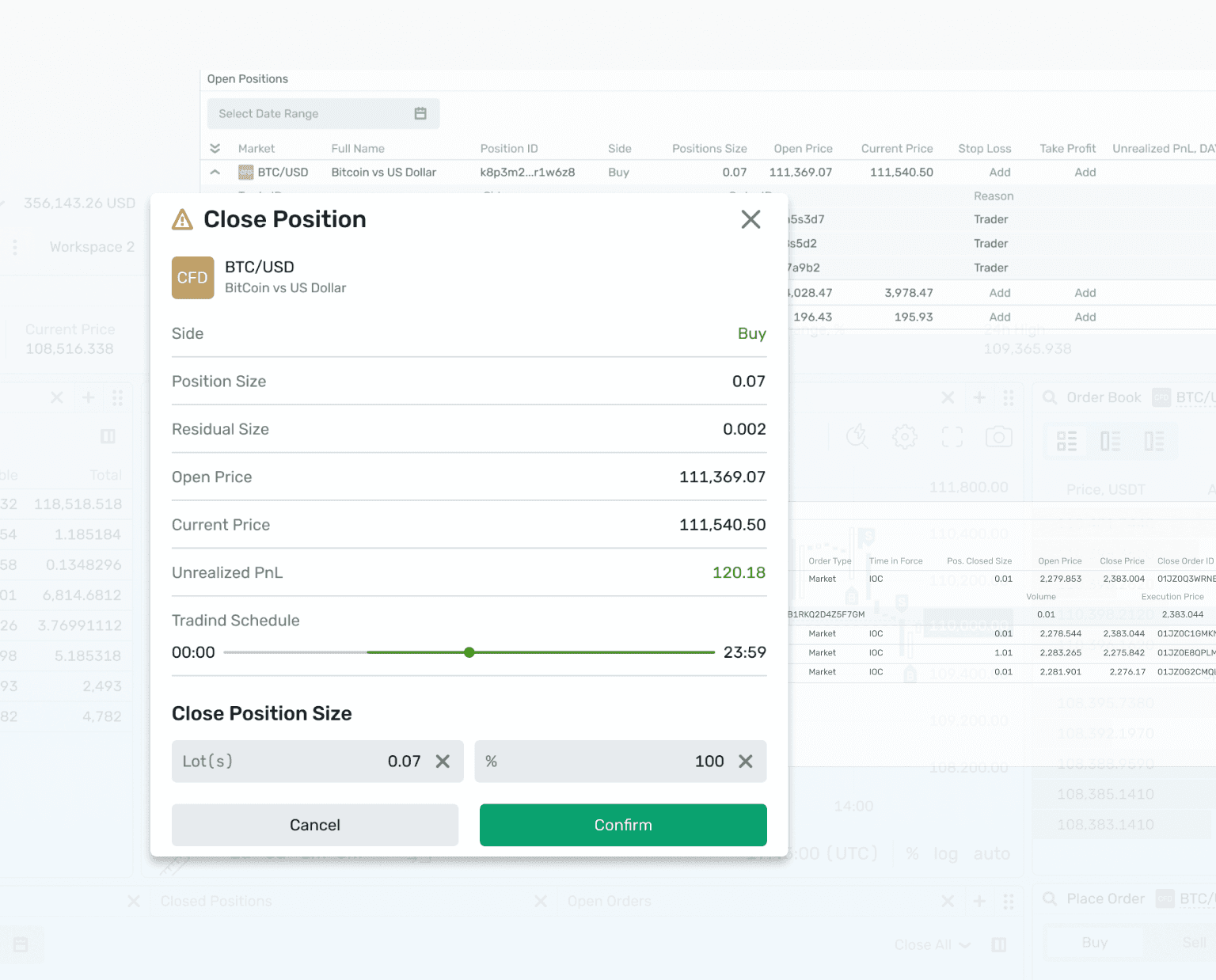The image size is (1216, 980).
Task: Click the CFD badge for BTC/USD
Action: click(x=193, y=278)
